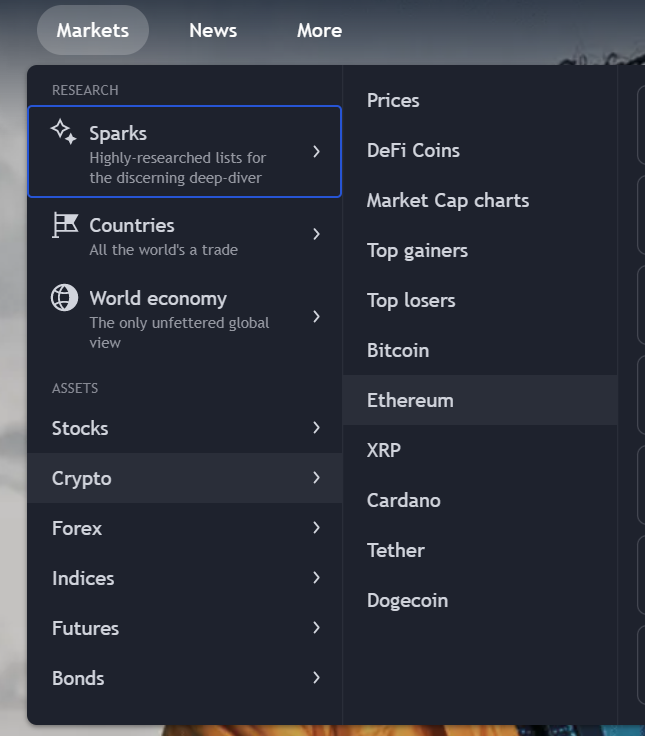645x736 pixels.
Task: Open the More menu
Action: 320,31
